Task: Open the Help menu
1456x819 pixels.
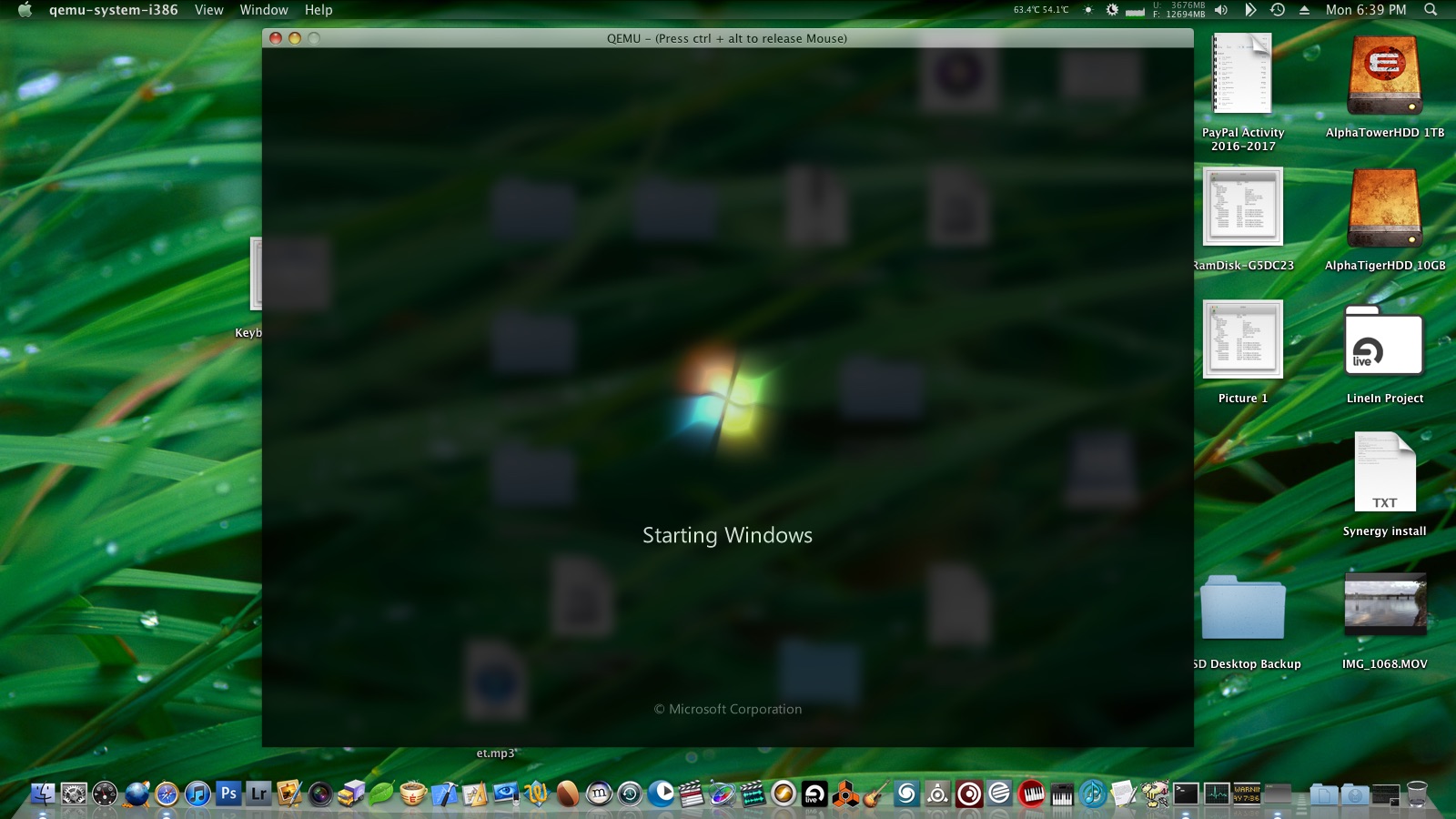Action: click(x=318, y=10)
